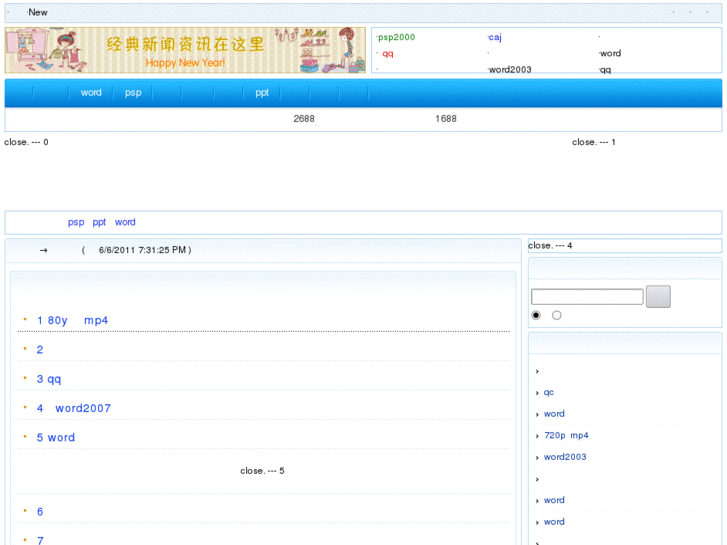
Task: Click the arrow icon beside 720p mp4
Action: [x=537, y=436]
